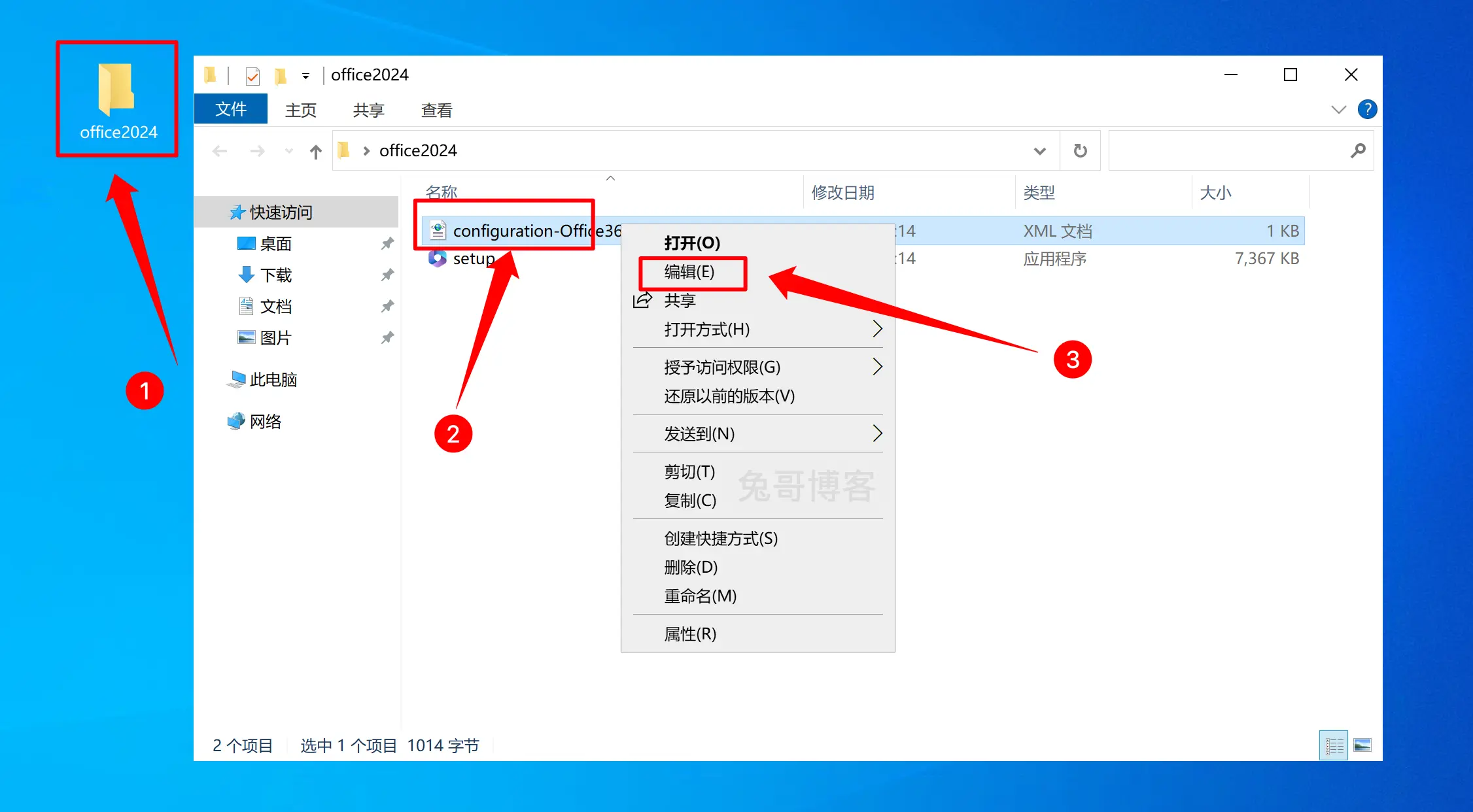Open the 文件 ribbon tab
1473x812 pixels.
coord(231,109)
